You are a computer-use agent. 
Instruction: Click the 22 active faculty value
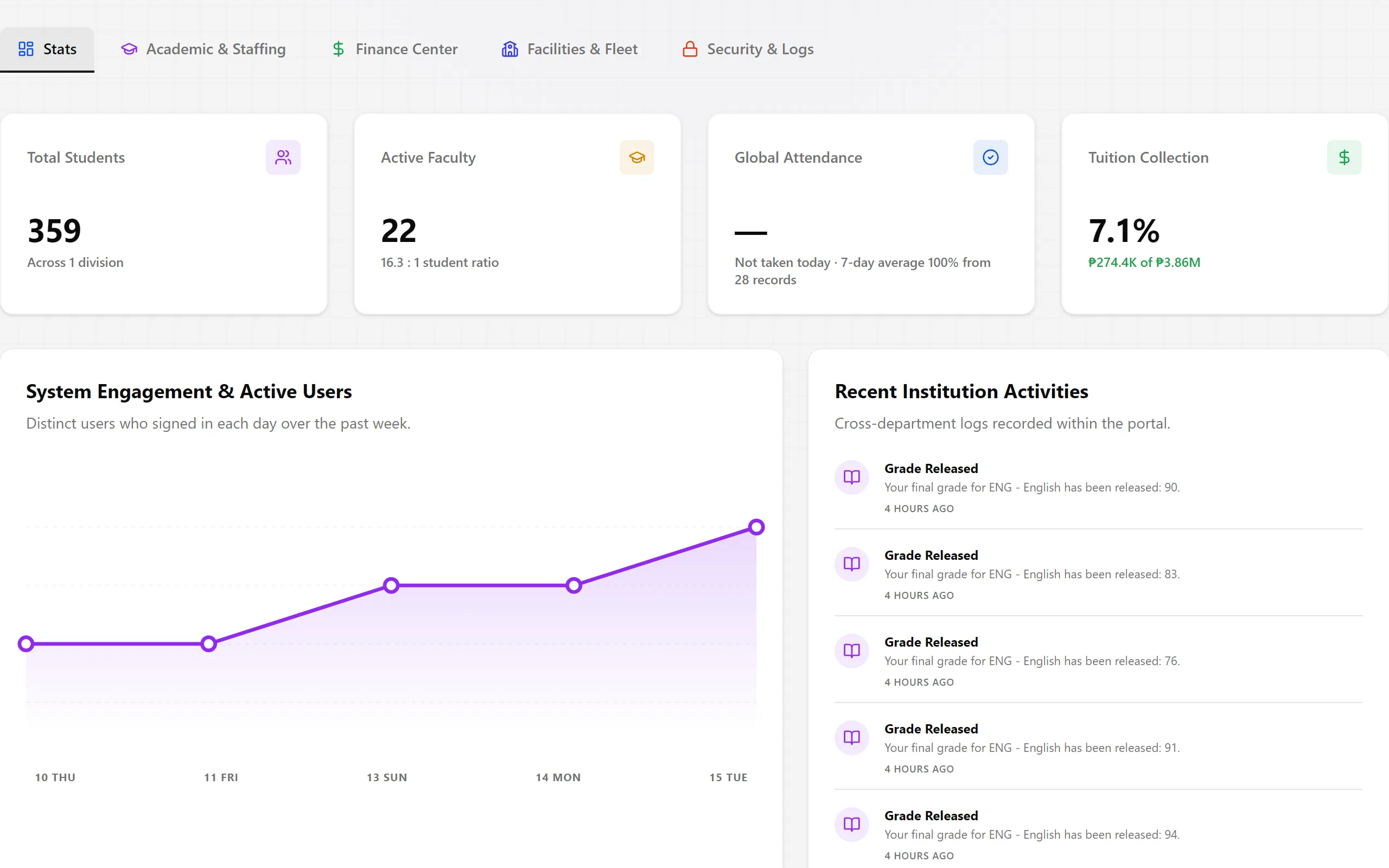[x=398, y=231]
